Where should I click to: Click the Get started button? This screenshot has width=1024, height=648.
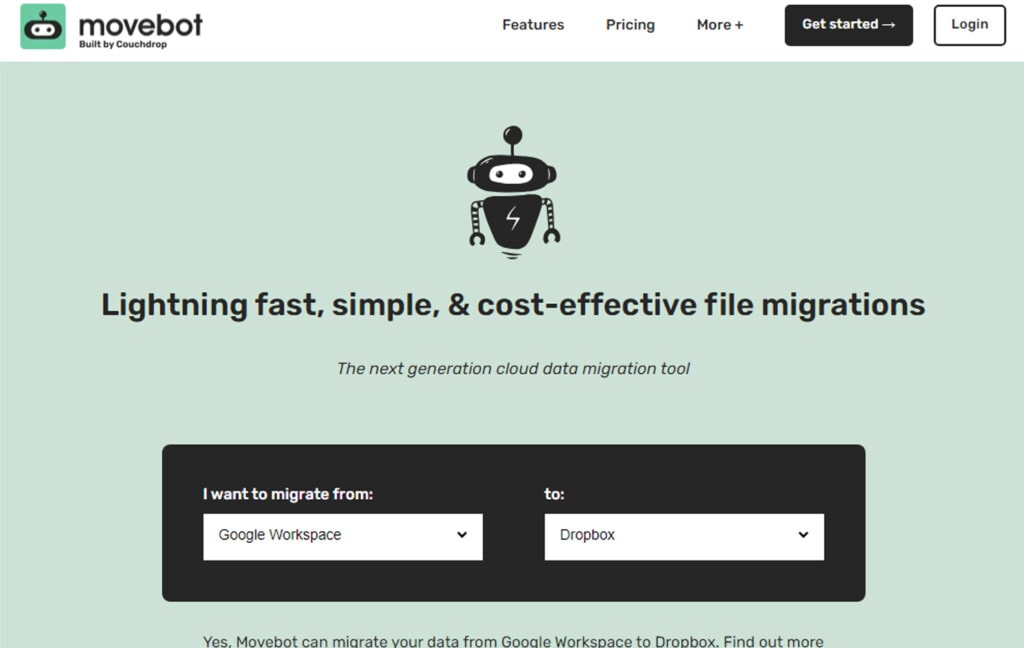[848, 25]
